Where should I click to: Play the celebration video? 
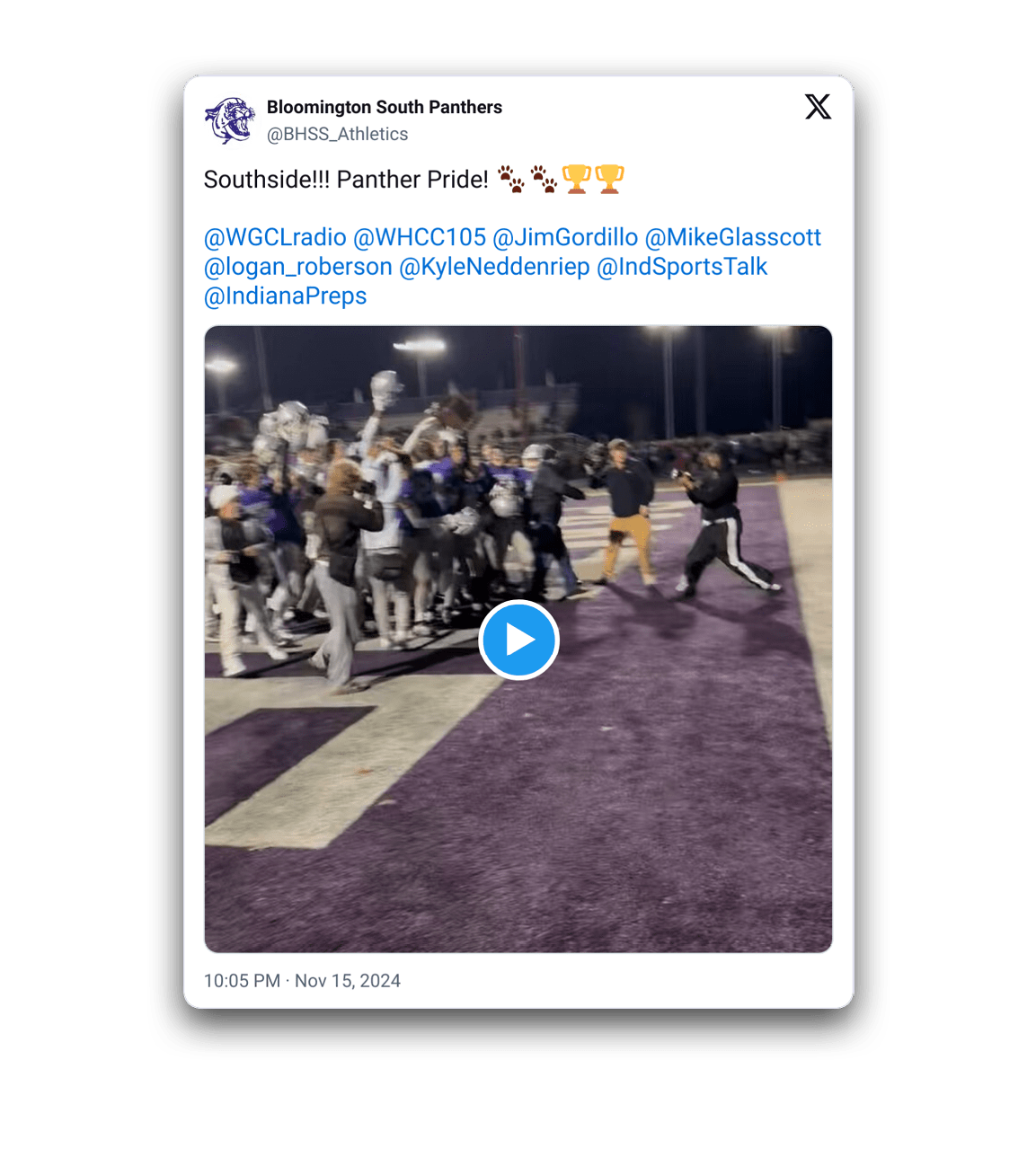pos(518,640)
